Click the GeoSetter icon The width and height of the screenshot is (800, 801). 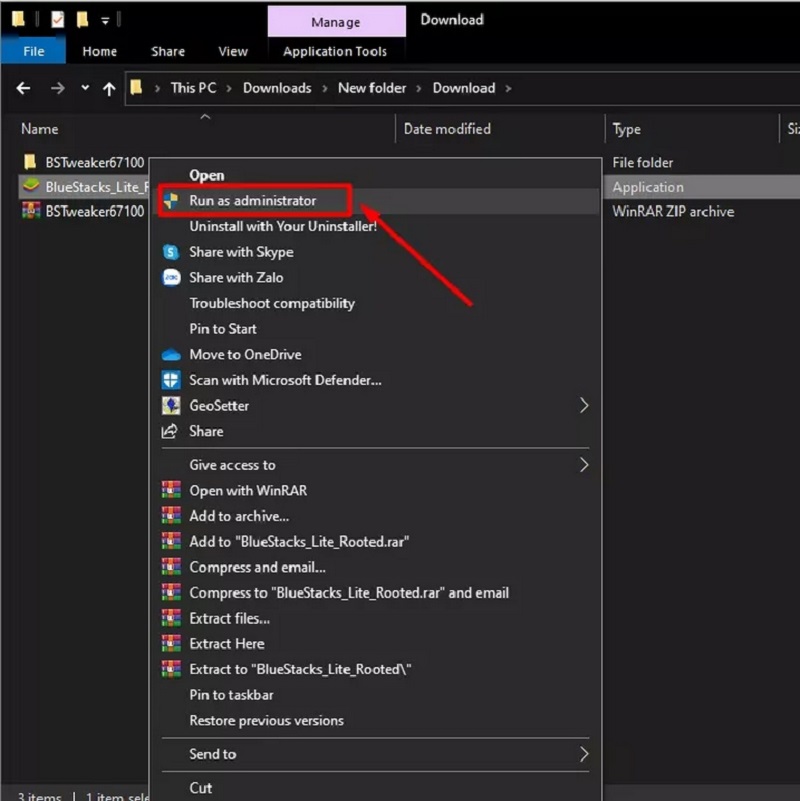(171, 406)
